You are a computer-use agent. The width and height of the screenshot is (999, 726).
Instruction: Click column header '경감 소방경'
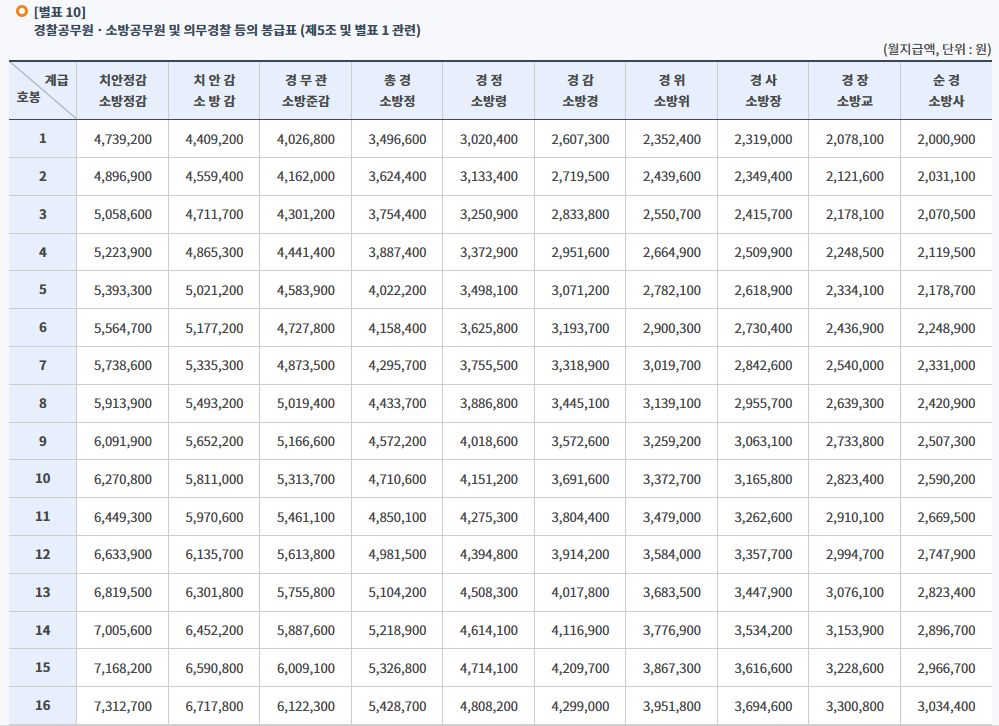[x=580, y=90]
